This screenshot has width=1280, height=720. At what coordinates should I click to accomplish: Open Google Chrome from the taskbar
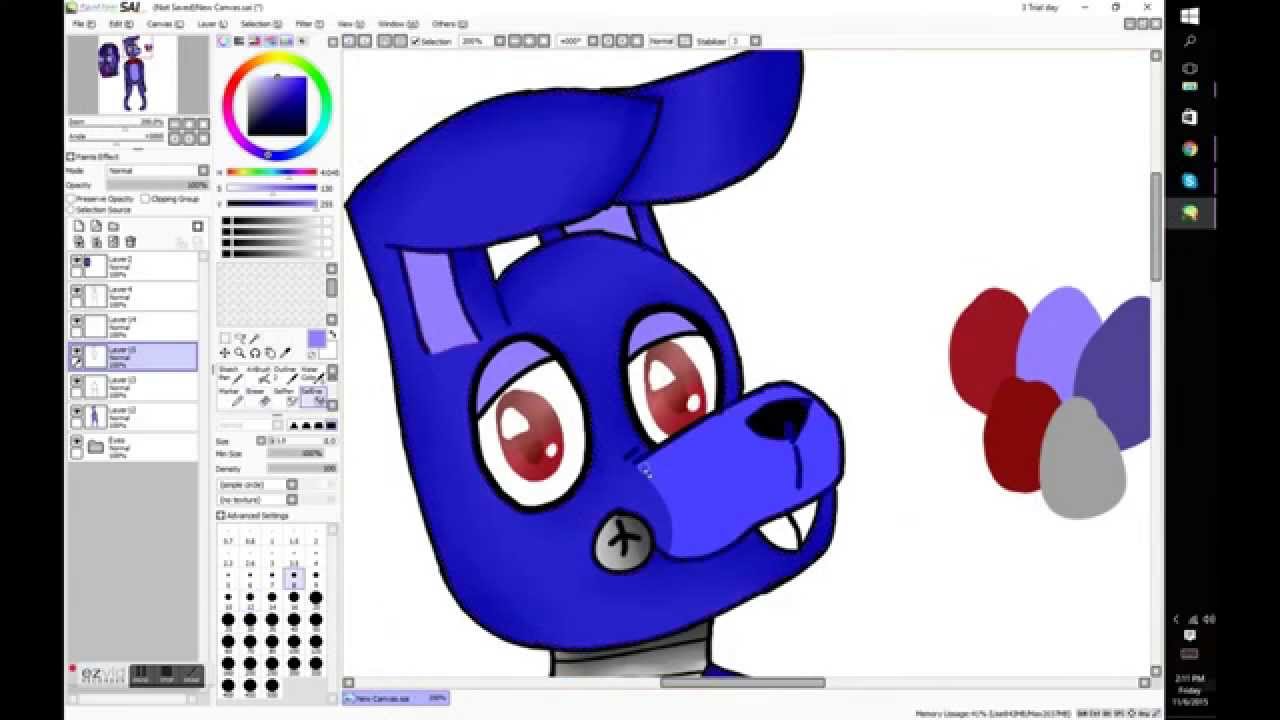[x=1190, y=149]
